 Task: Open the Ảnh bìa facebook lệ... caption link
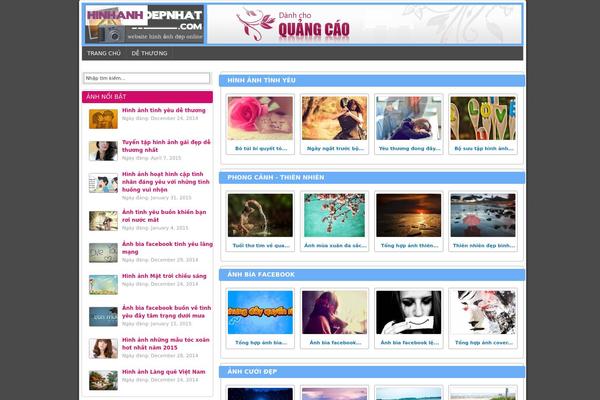409,343
